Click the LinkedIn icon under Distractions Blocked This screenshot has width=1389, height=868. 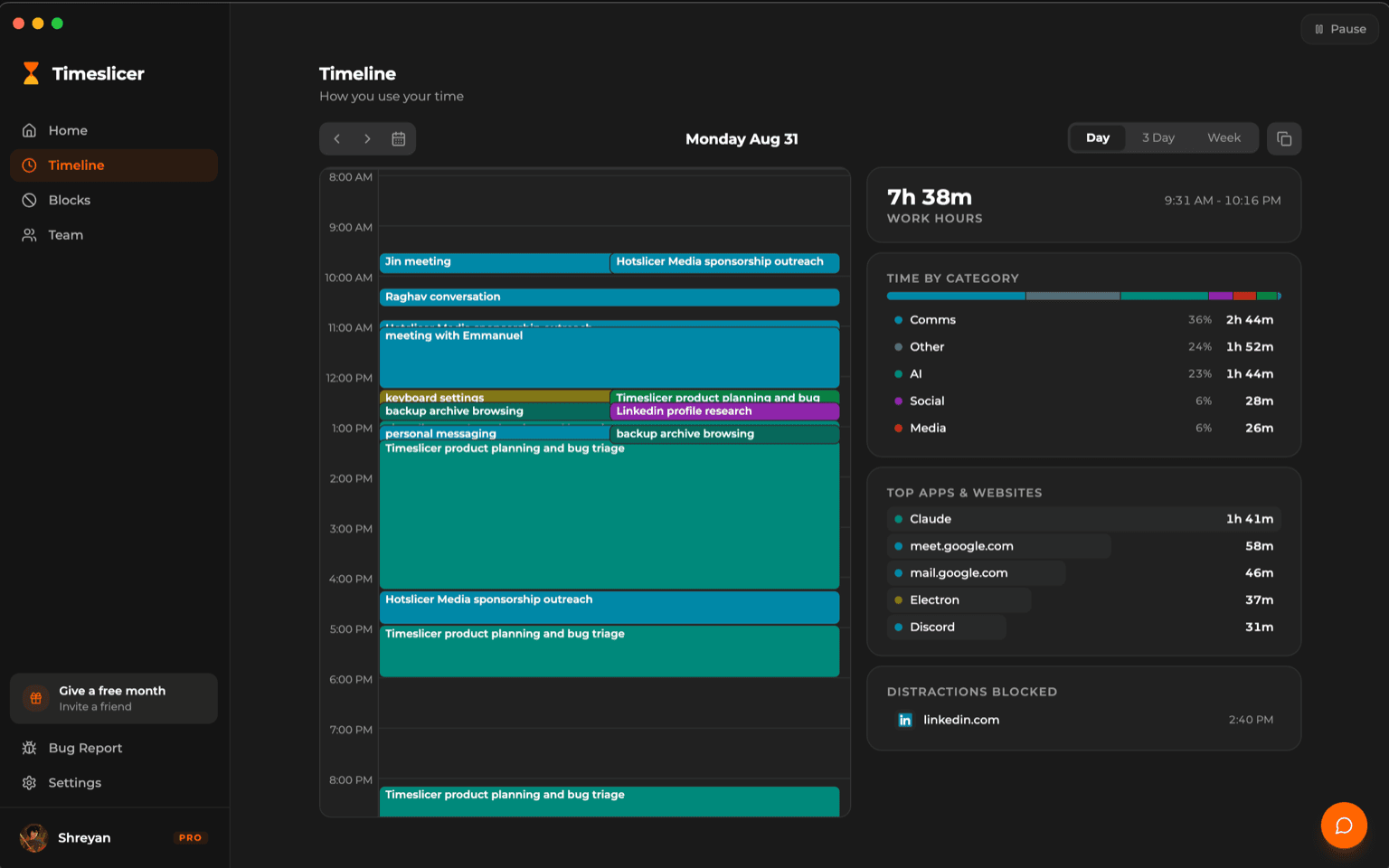pos(904,720)
